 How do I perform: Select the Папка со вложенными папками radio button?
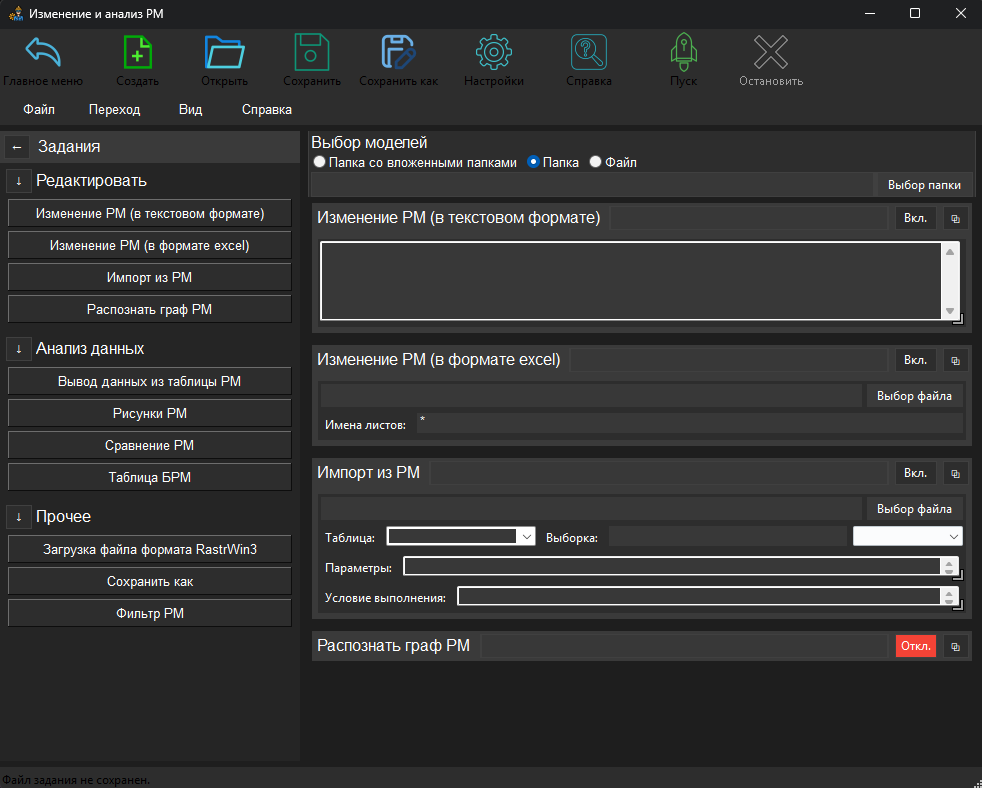tap(319, 162)
